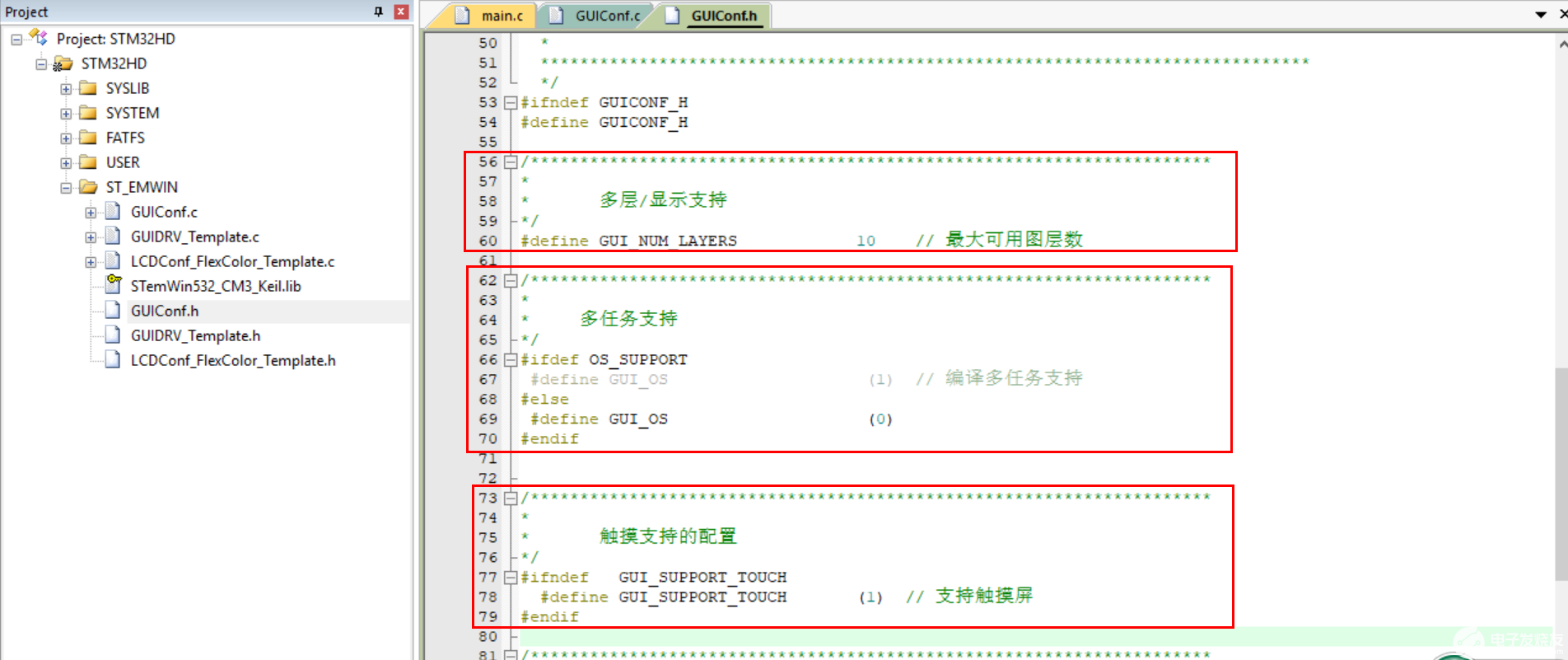Click GUI_NUM_LAYERS on line 60

(x=668, y=241)
